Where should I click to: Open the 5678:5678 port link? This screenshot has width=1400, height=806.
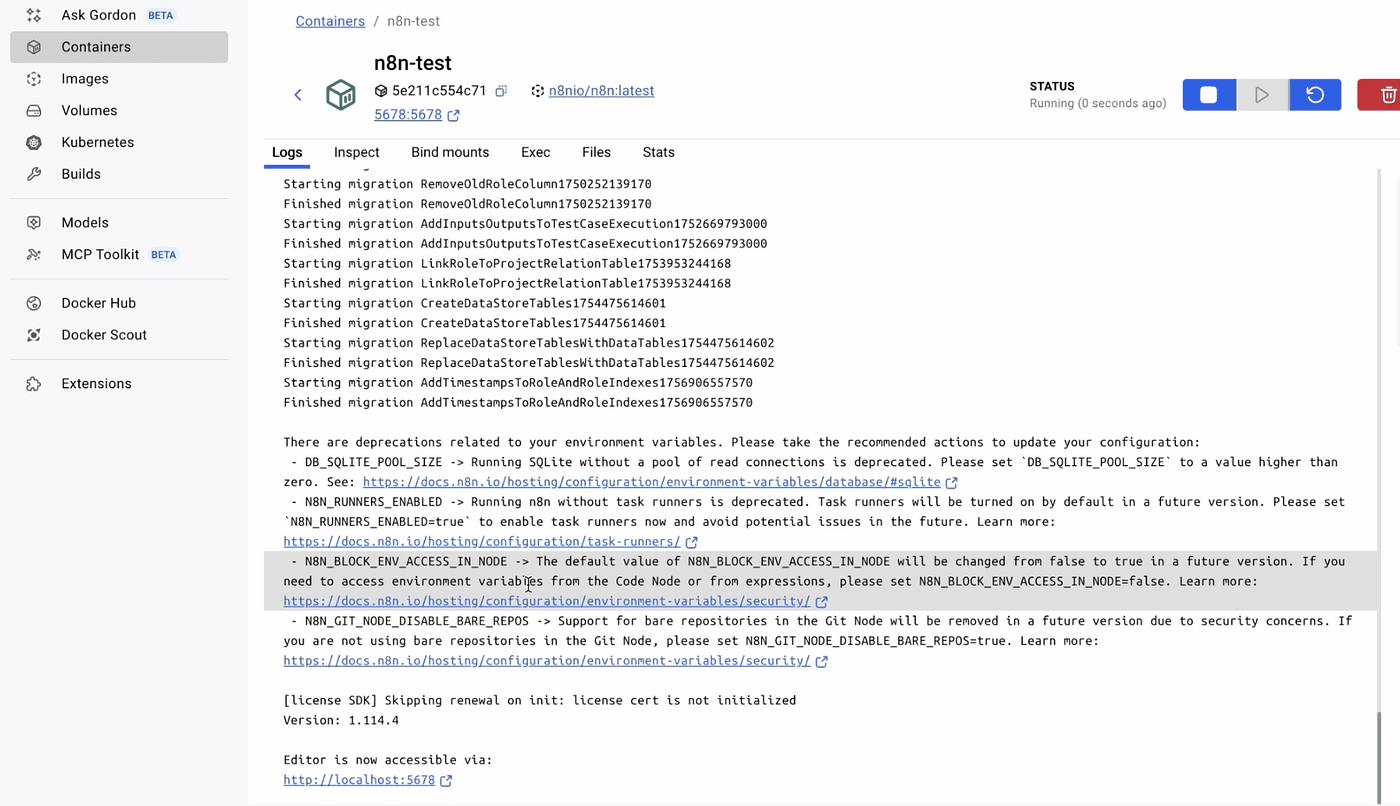tap(408, 115)
